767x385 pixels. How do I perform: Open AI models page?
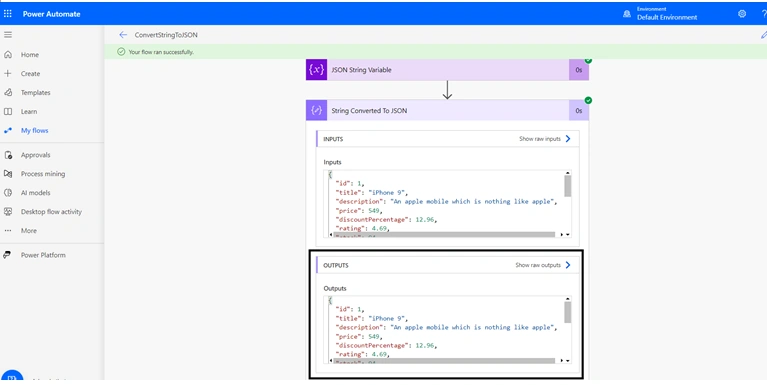35,193
